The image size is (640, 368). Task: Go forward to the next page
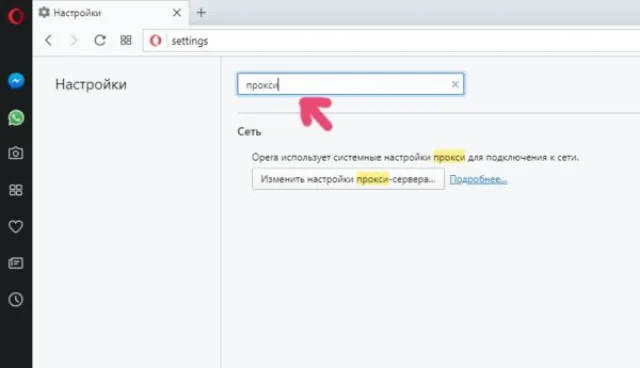click(x=73, y=40)
